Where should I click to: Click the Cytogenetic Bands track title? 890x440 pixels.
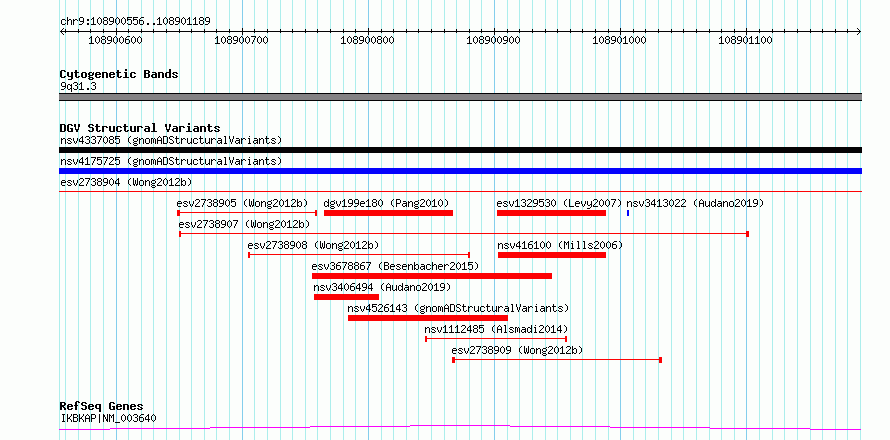[x=119, y=74]
